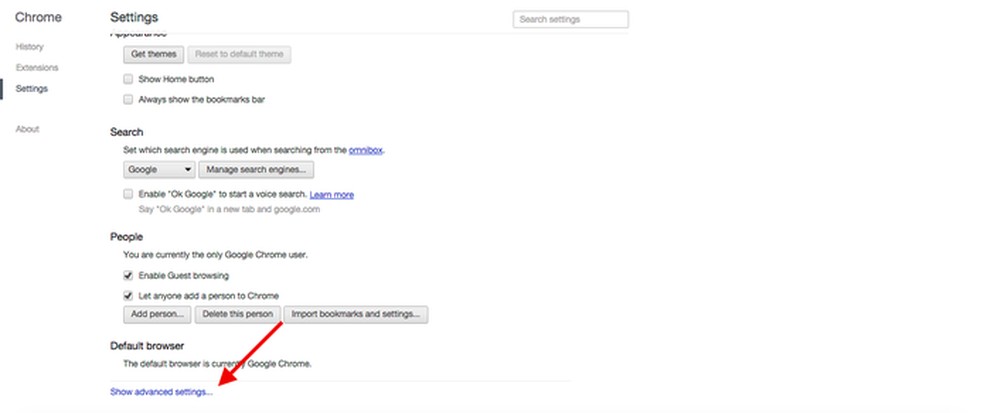
Task: Open the Google search engine dropdown
Action: [x=159, y=170]
